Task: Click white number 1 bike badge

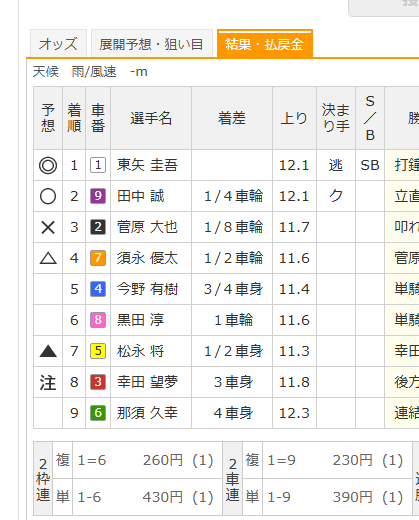Action: tap(98, 165)
